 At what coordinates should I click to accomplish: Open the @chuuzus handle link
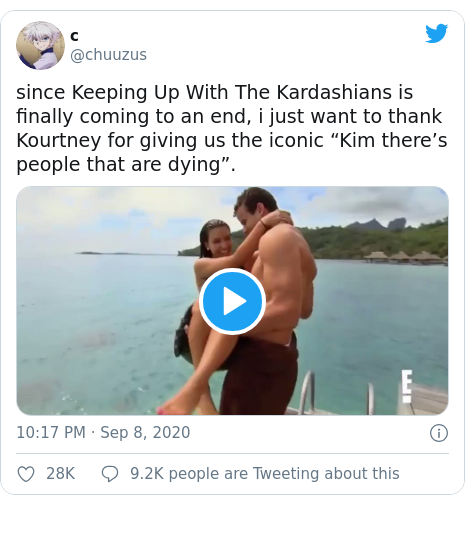108,55
